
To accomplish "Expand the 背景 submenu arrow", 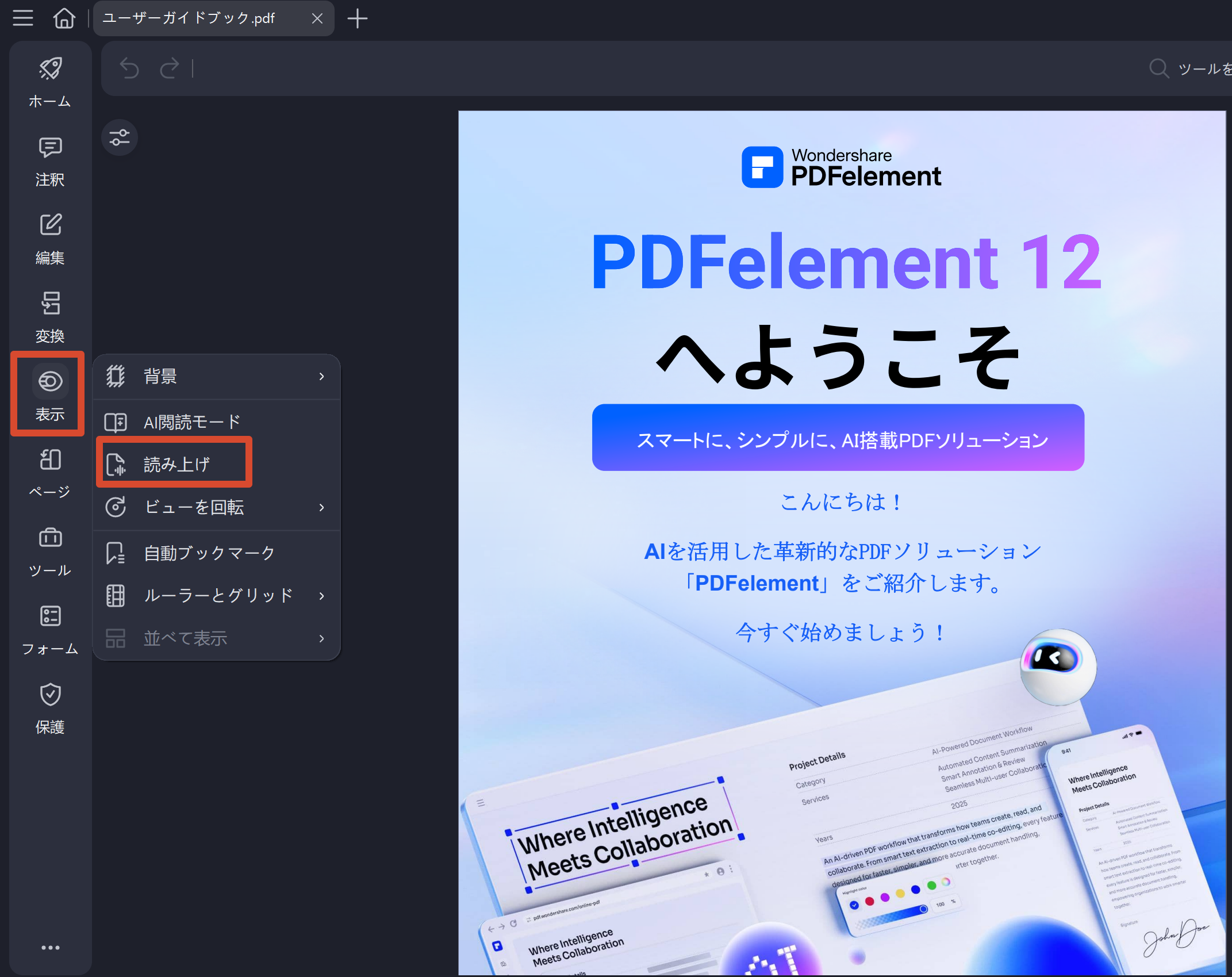I will 321,376.
